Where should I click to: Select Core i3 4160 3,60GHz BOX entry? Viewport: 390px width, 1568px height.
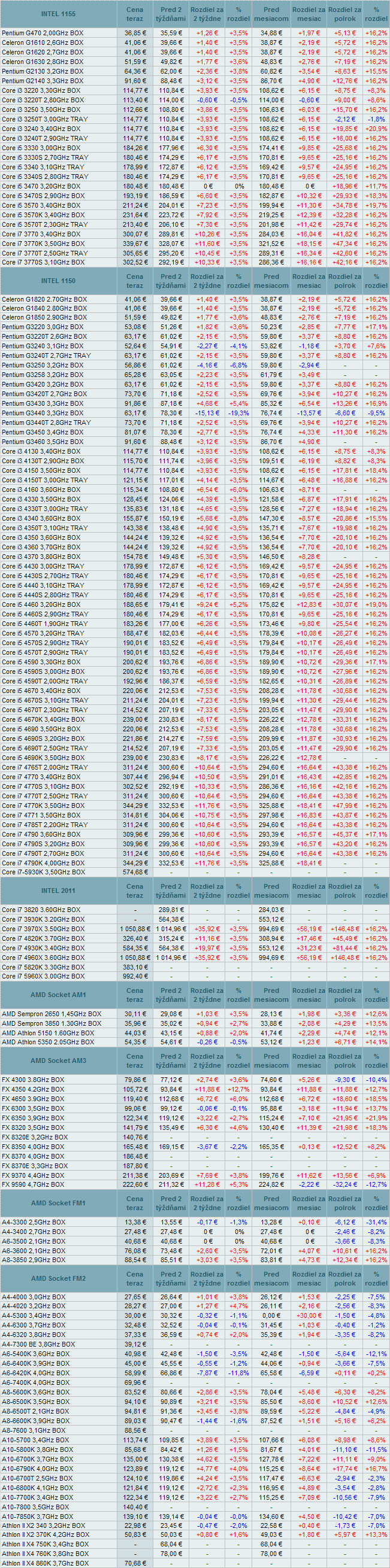(41, 490)
